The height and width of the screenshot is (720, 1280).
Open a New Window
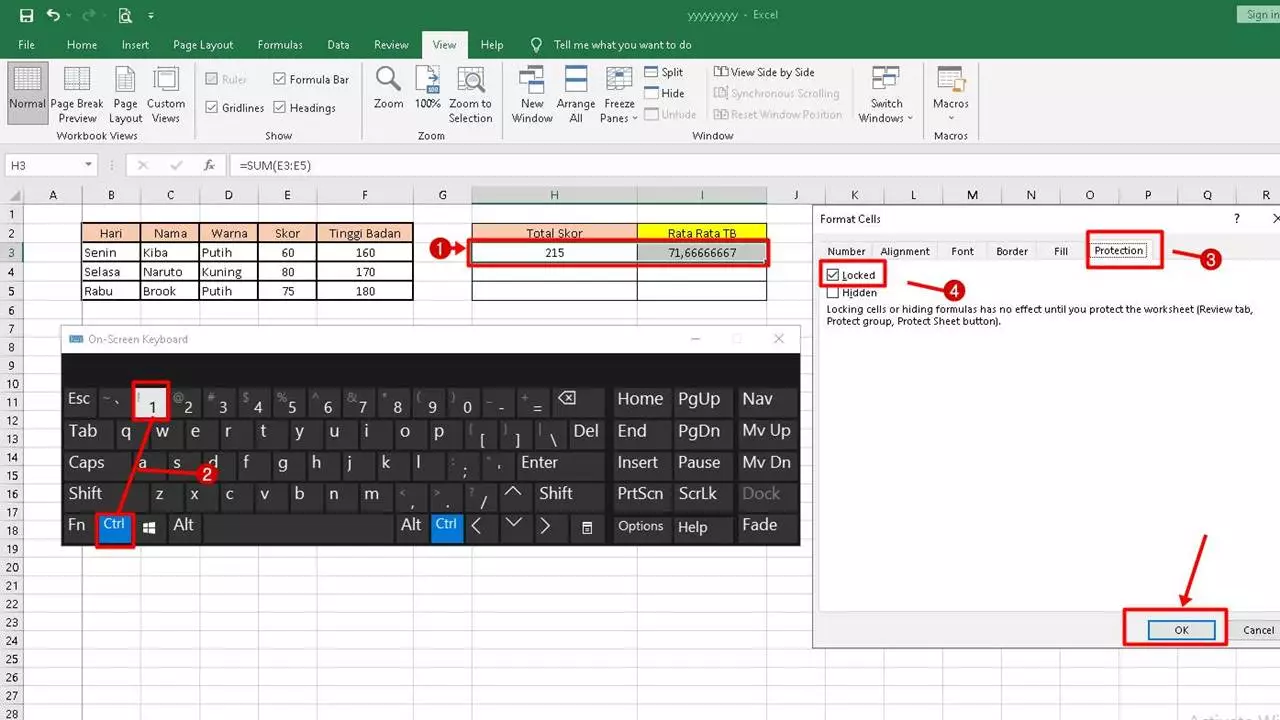531,93
